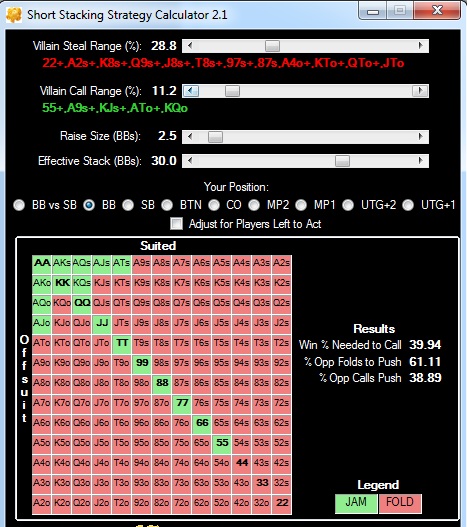This screenshot has width=467, height=527.
Task: Click right arrow of Raise Size slider
Action: pos(421,136)
